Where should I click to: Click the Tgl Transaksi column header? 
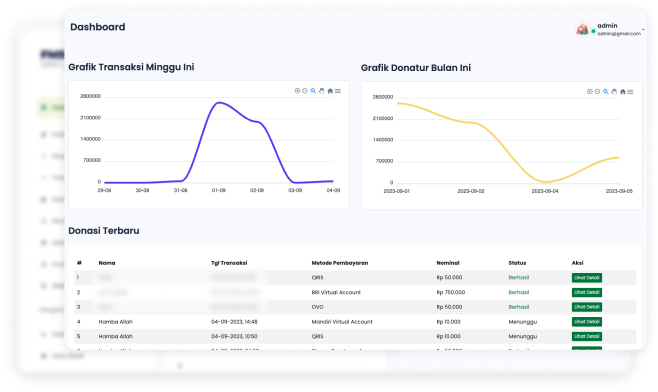click(x=229, y=263)
